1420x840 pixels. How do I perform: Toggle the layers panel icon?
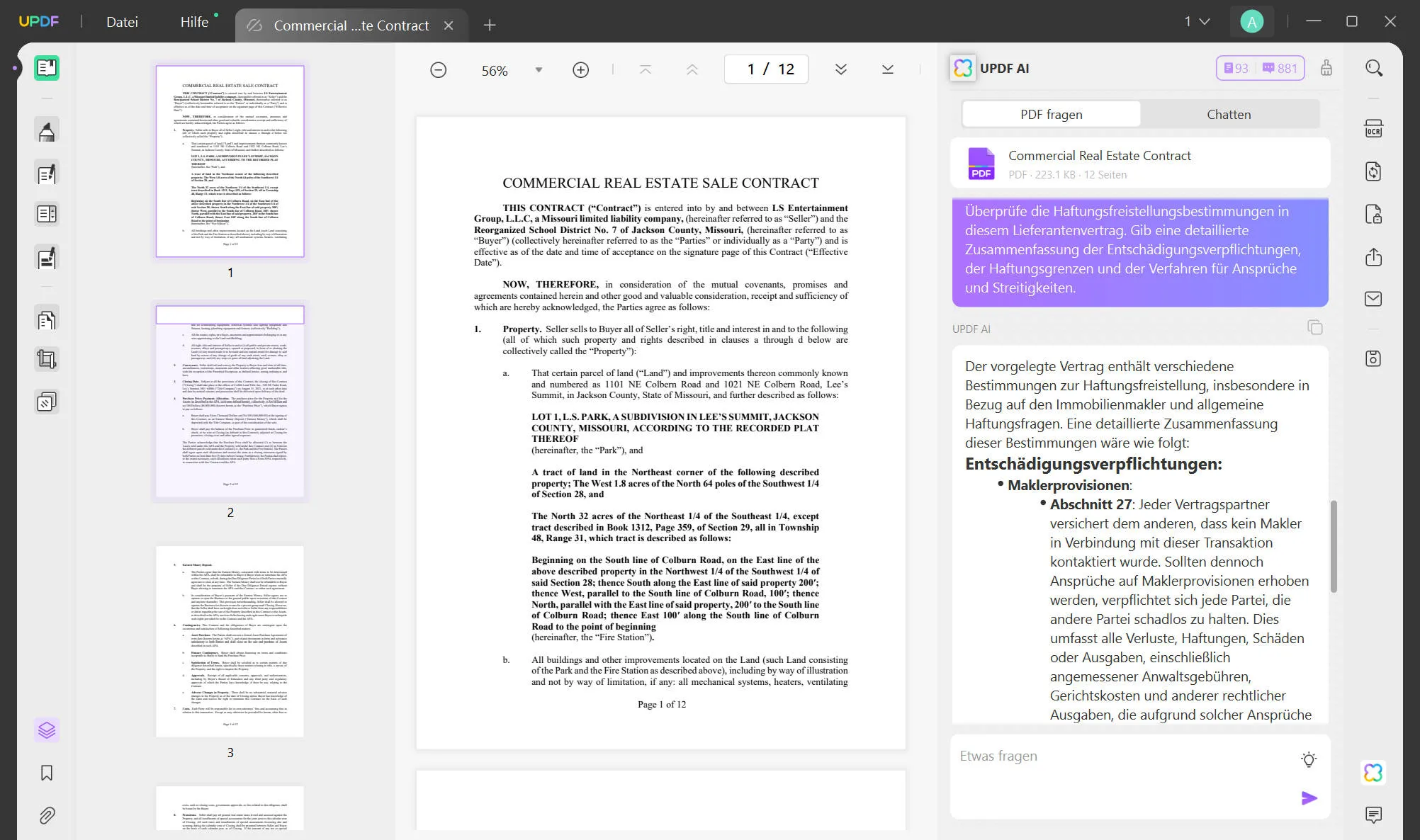click(x=47, y=730)
